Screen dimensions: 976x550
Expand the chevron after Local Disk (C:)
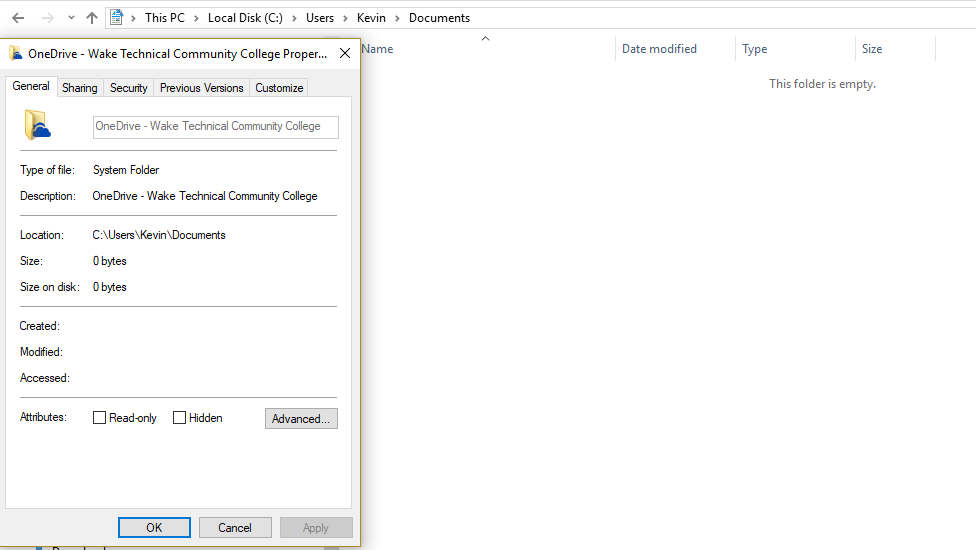pos(294,18)
